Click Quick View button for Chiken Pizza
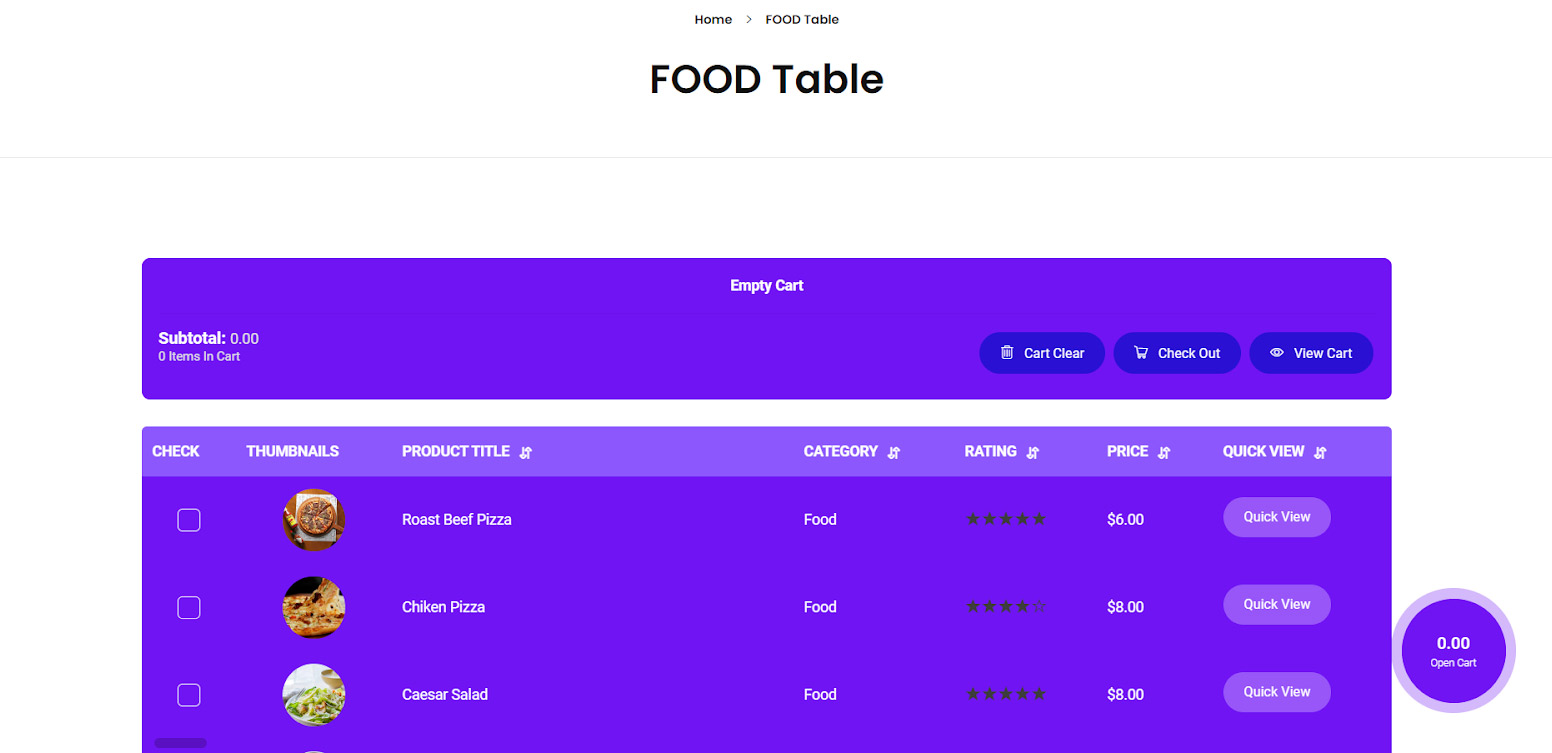Viewport: 1552px width, 753px height. (1276, 604)
